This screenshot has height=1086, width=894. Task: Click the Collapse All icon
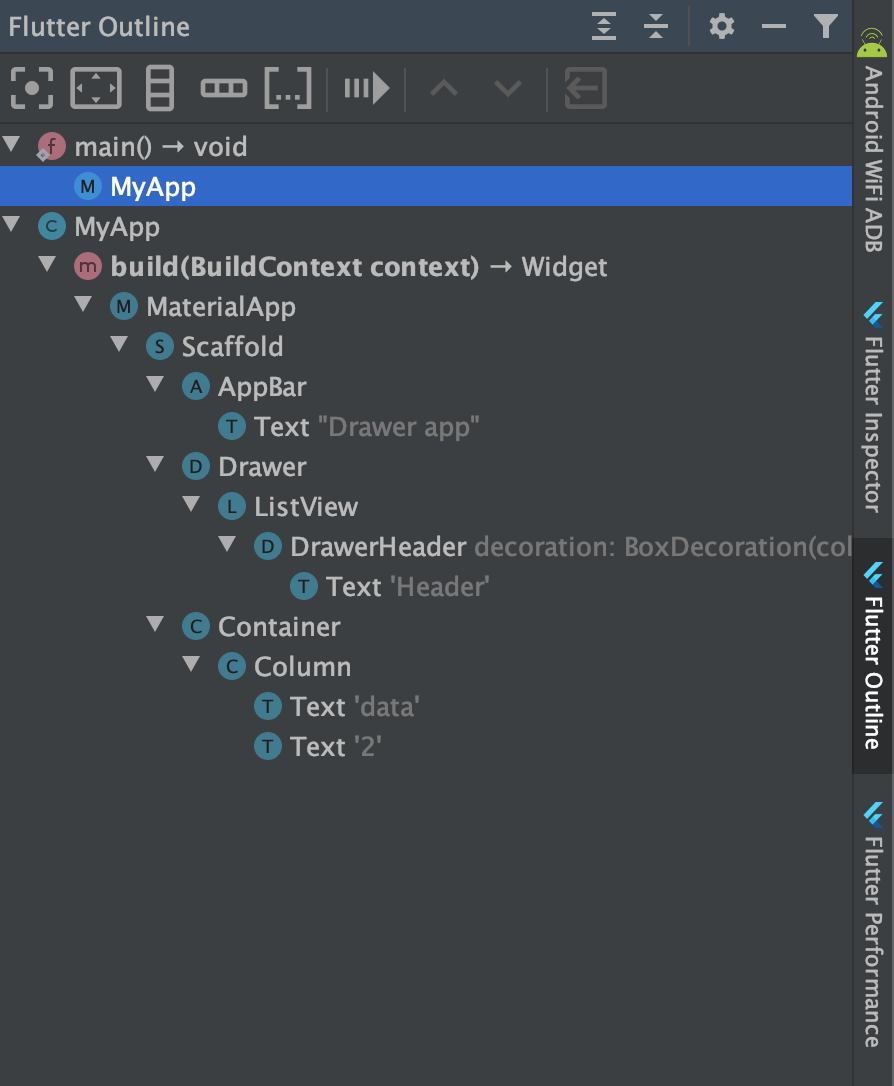click(x=656, y=26)
